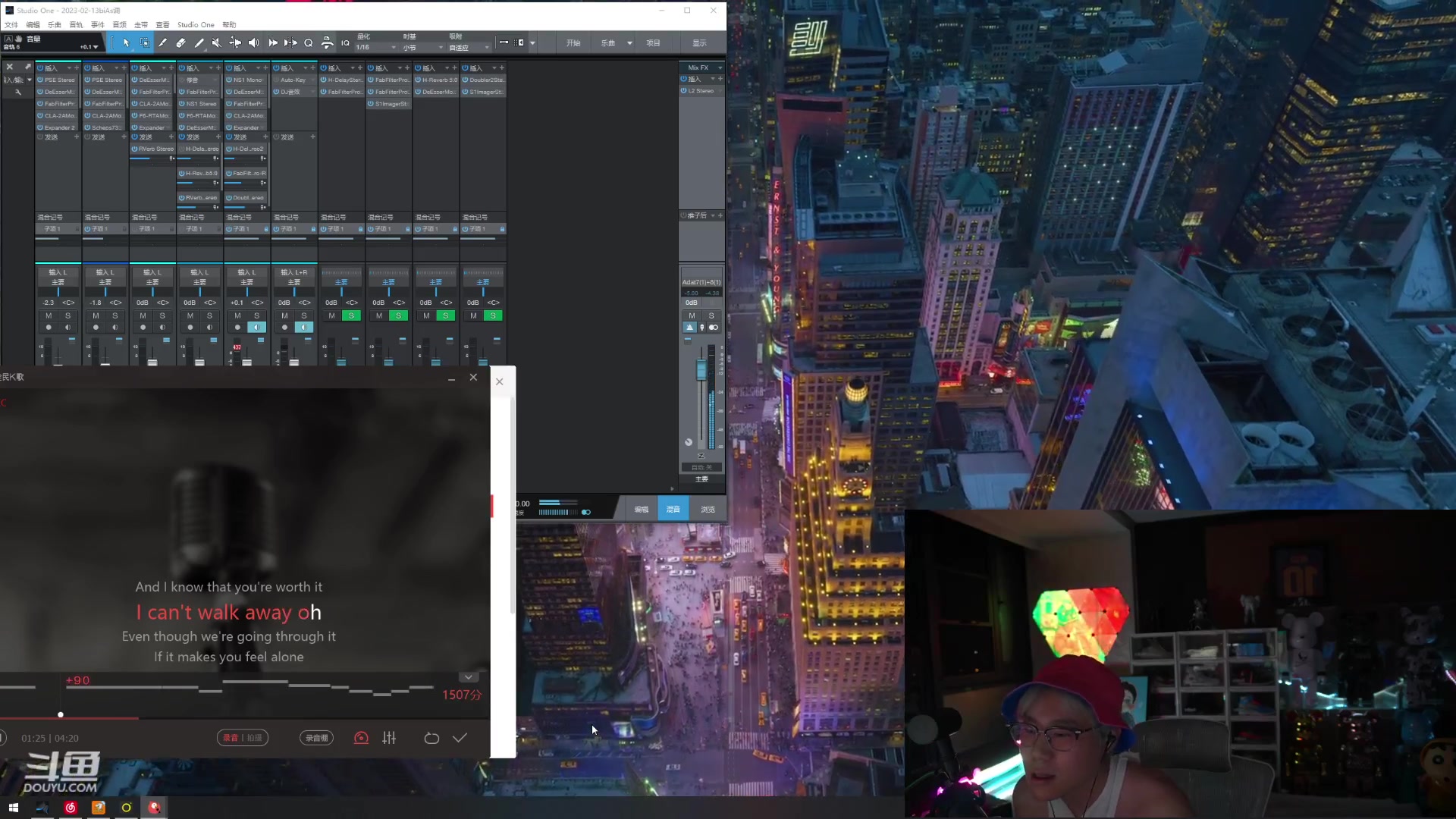Select the Arrow tool in Studio One toolbar
1456x819 pixels.
pyautogui.click(x=126, y=43)
